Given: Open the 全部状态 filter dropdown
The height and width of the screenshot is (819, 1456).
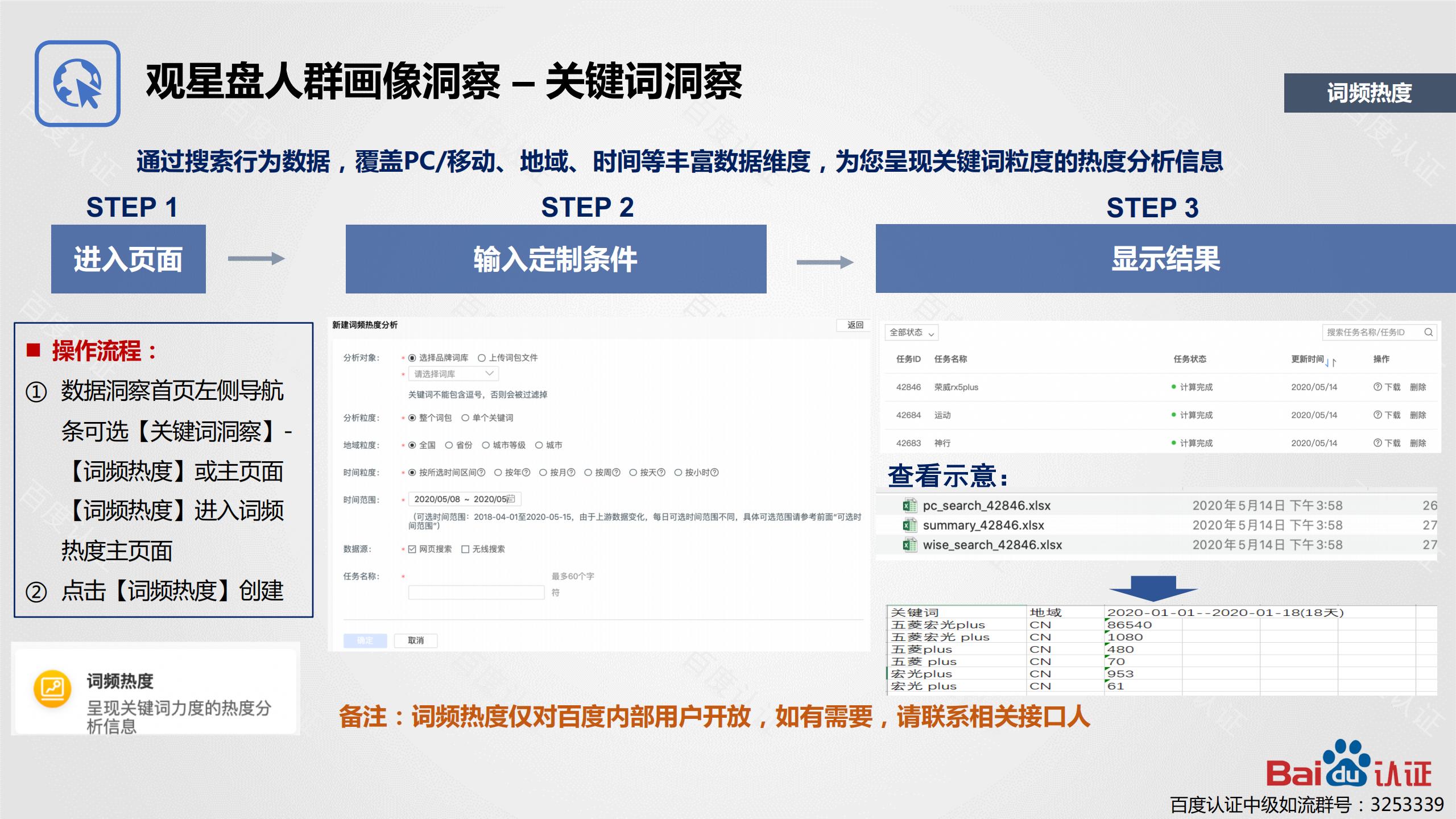Looking at the screenshot, I should (x=911, y=333).
